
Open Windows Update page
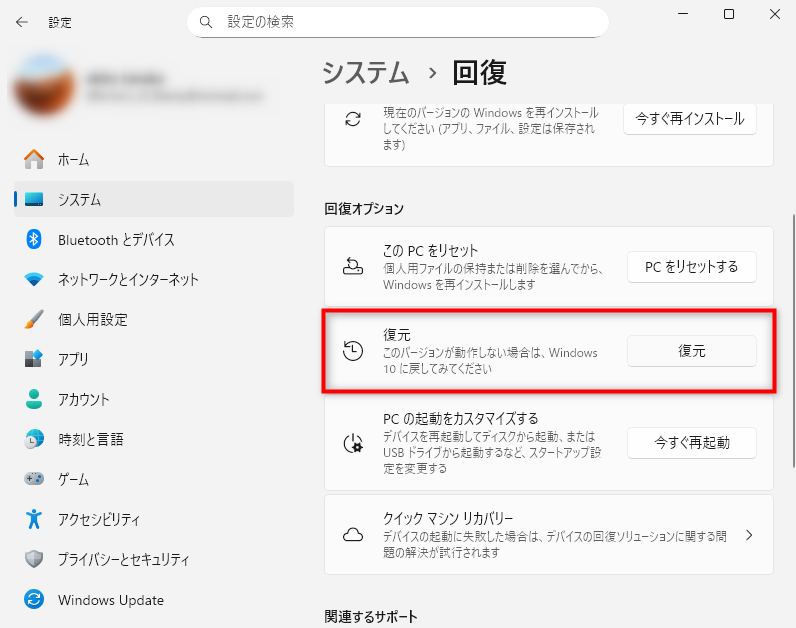[110, 600]
